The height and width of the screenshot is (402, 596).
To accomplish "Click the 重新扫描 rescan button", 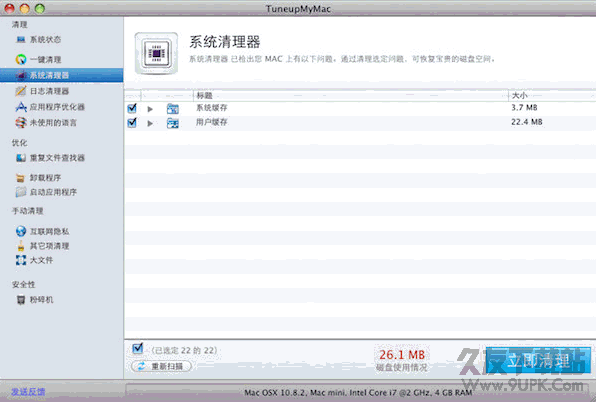I will coord(161,366).
